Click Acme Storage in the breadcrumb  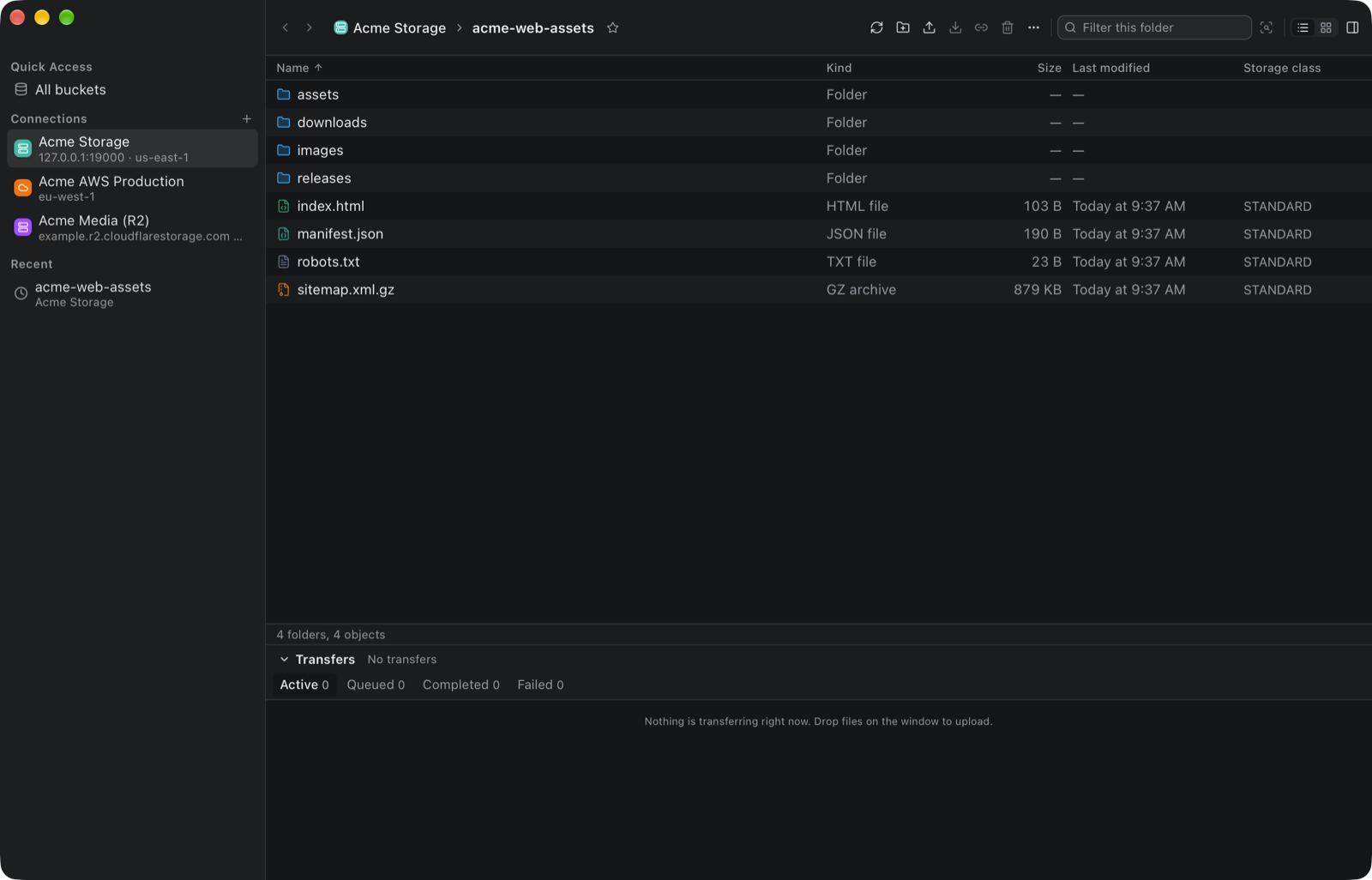point(390,27)
